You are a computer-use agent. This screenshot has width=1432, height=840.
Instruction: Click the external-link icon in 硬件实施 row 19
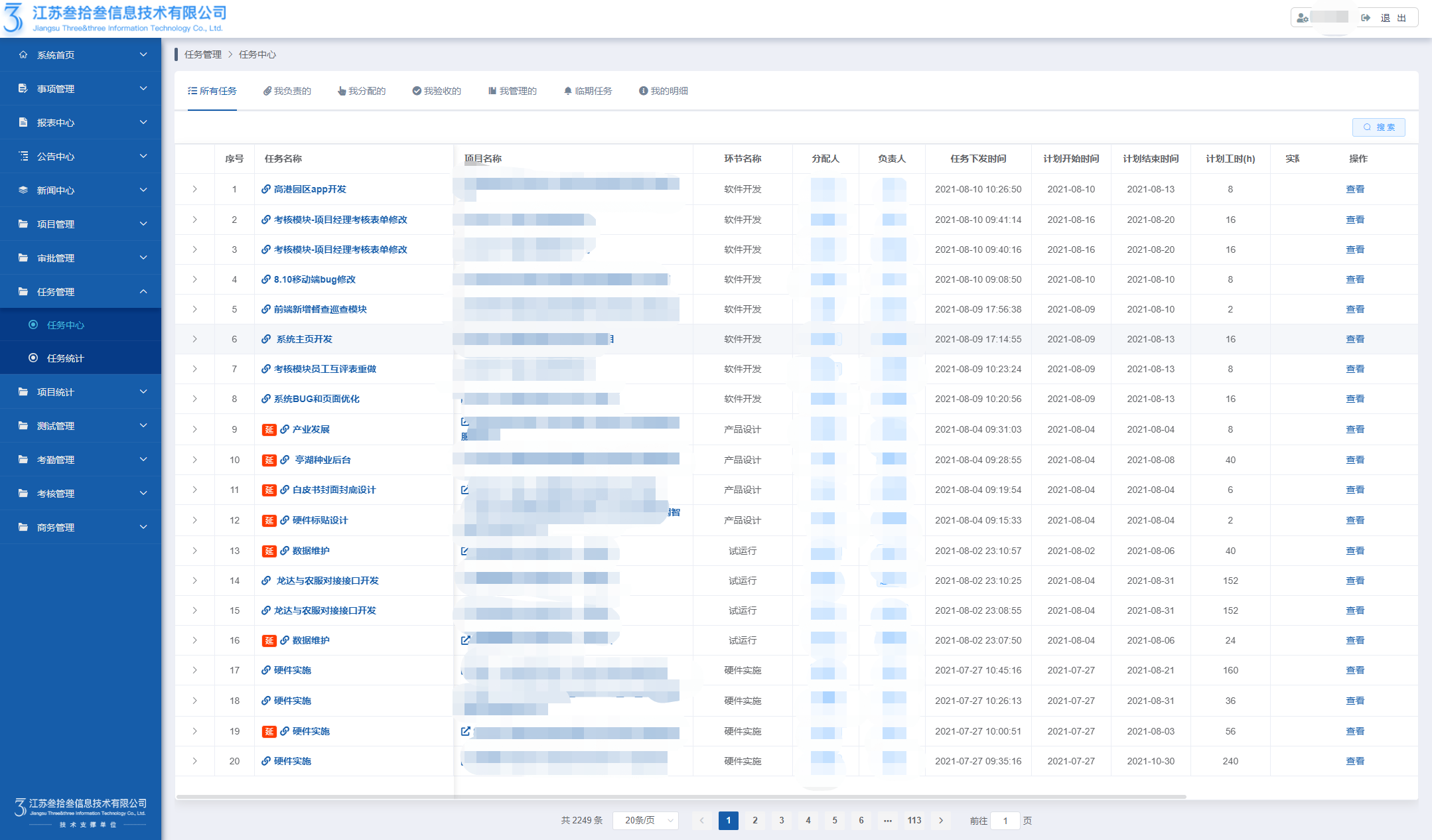(x=466, y=731)
